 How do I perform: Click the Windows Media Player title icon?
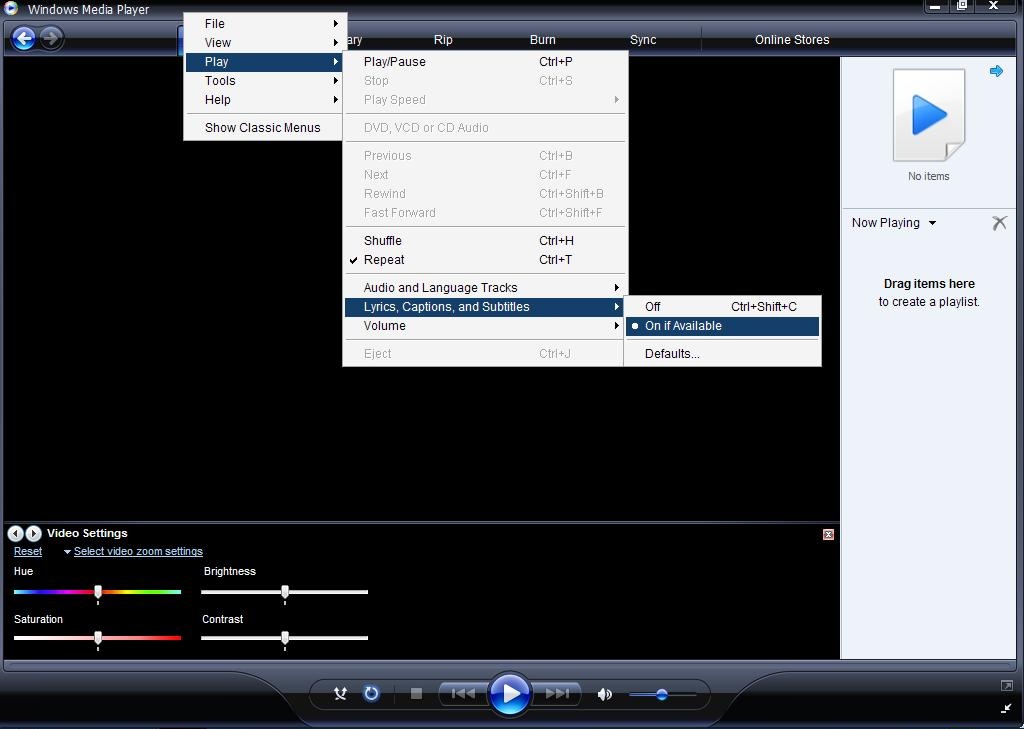click(x=11, y=8)
